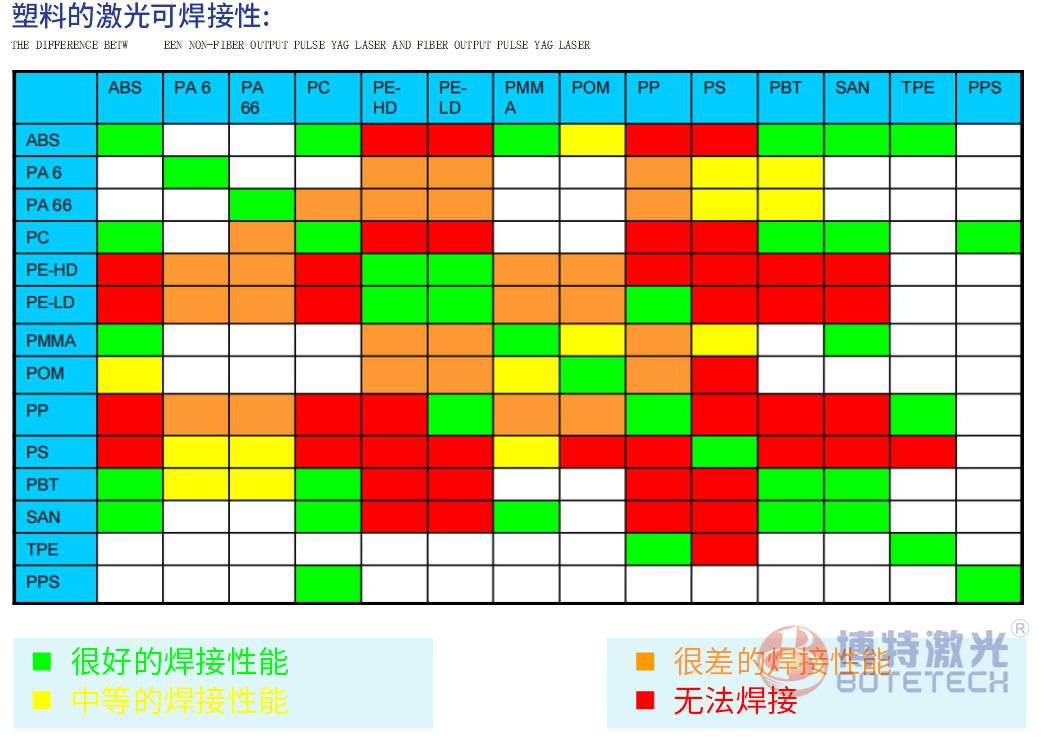Click the PS row label
1046x742 pixels.
pyautogui.click(x=56, y=452)
